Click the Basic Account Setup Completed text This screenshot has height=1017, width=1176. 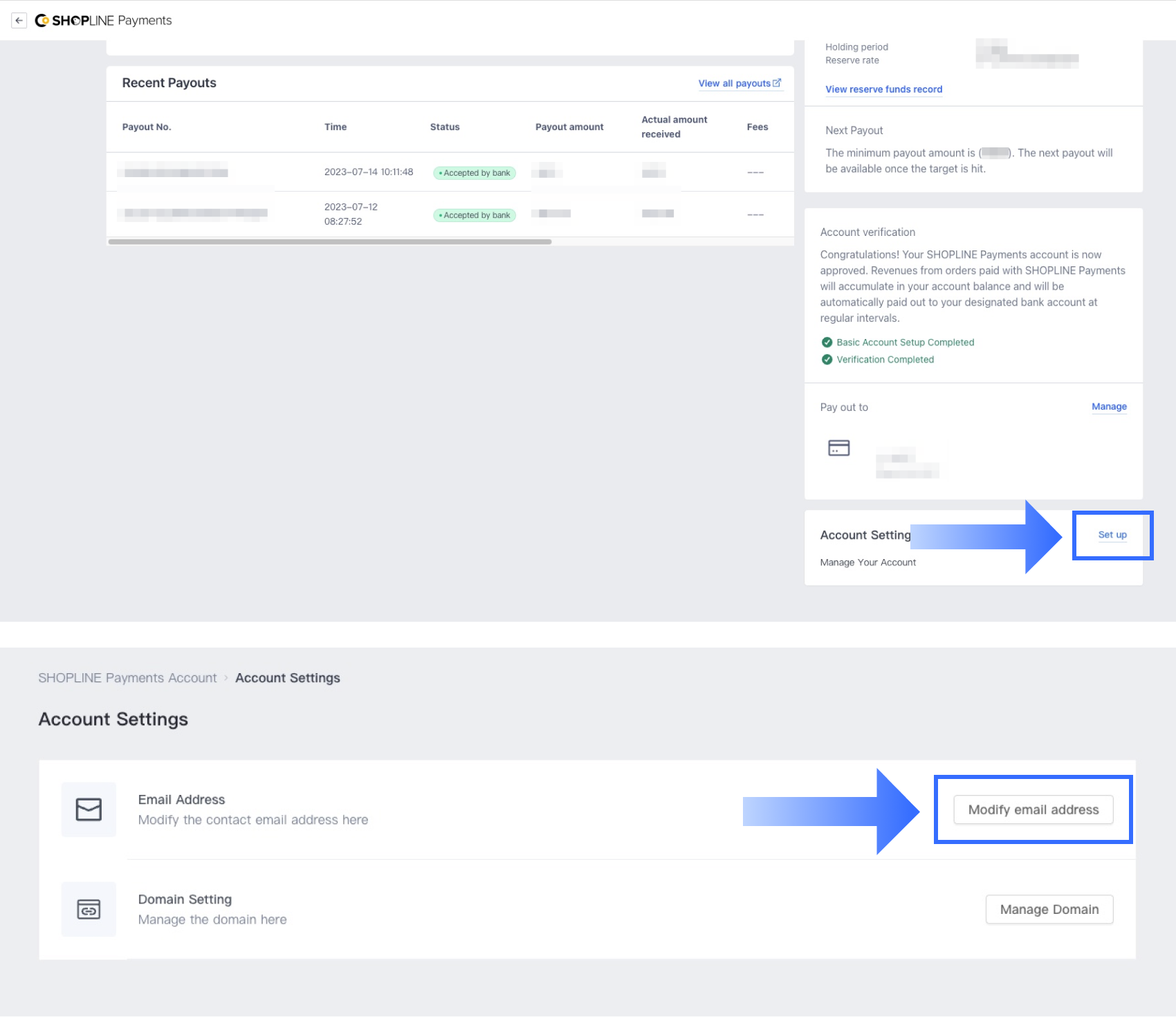pyautogui.click(x=905, y=342)
